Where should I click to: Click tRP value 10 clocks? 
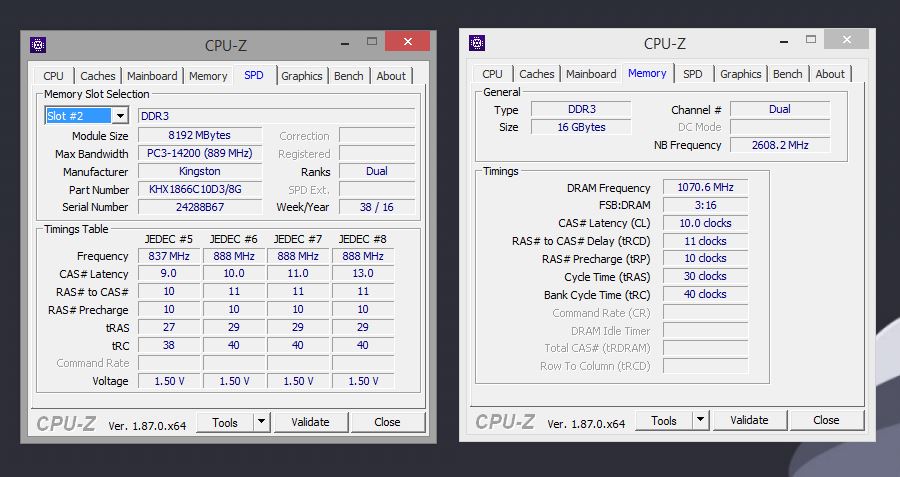705,258
